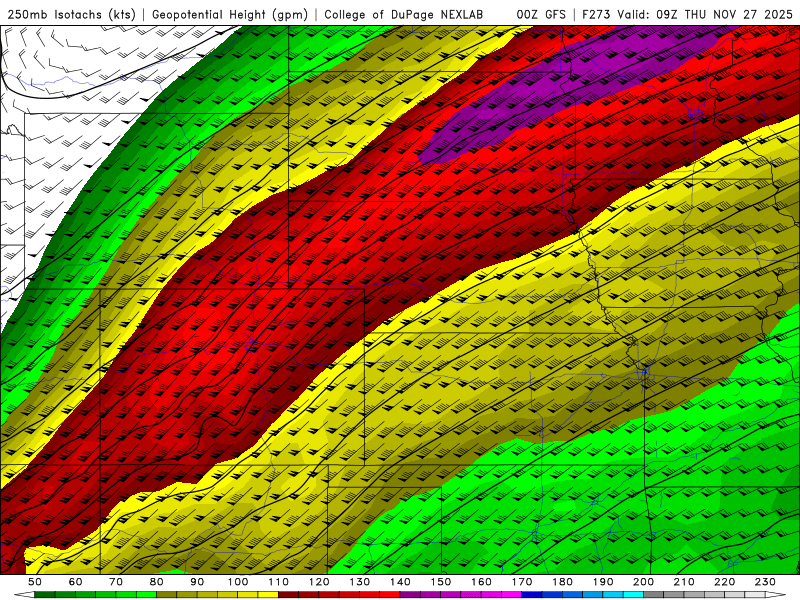Click the 190 label on the color scale
The height and width of the screenshot is (600, 800).
[603, 582]
